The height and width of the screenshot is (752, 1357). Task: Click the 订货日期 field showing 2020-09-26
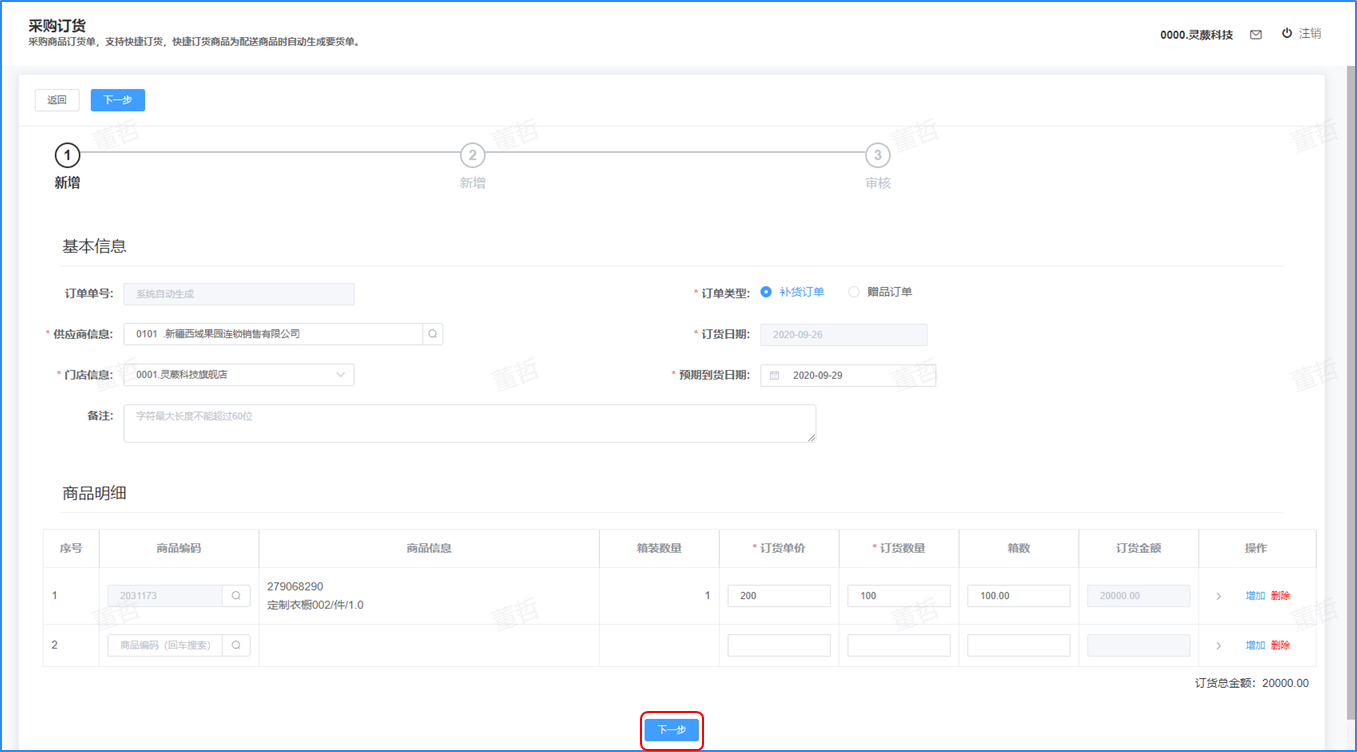(844, 334)
